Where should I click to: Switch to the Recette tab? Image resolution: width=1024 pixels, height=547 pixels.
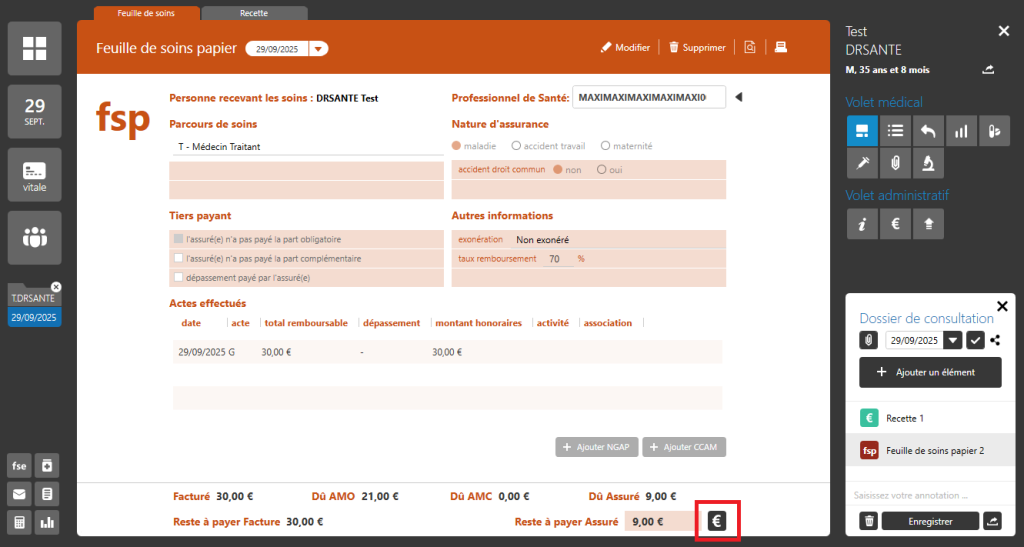tap(254, 13)
